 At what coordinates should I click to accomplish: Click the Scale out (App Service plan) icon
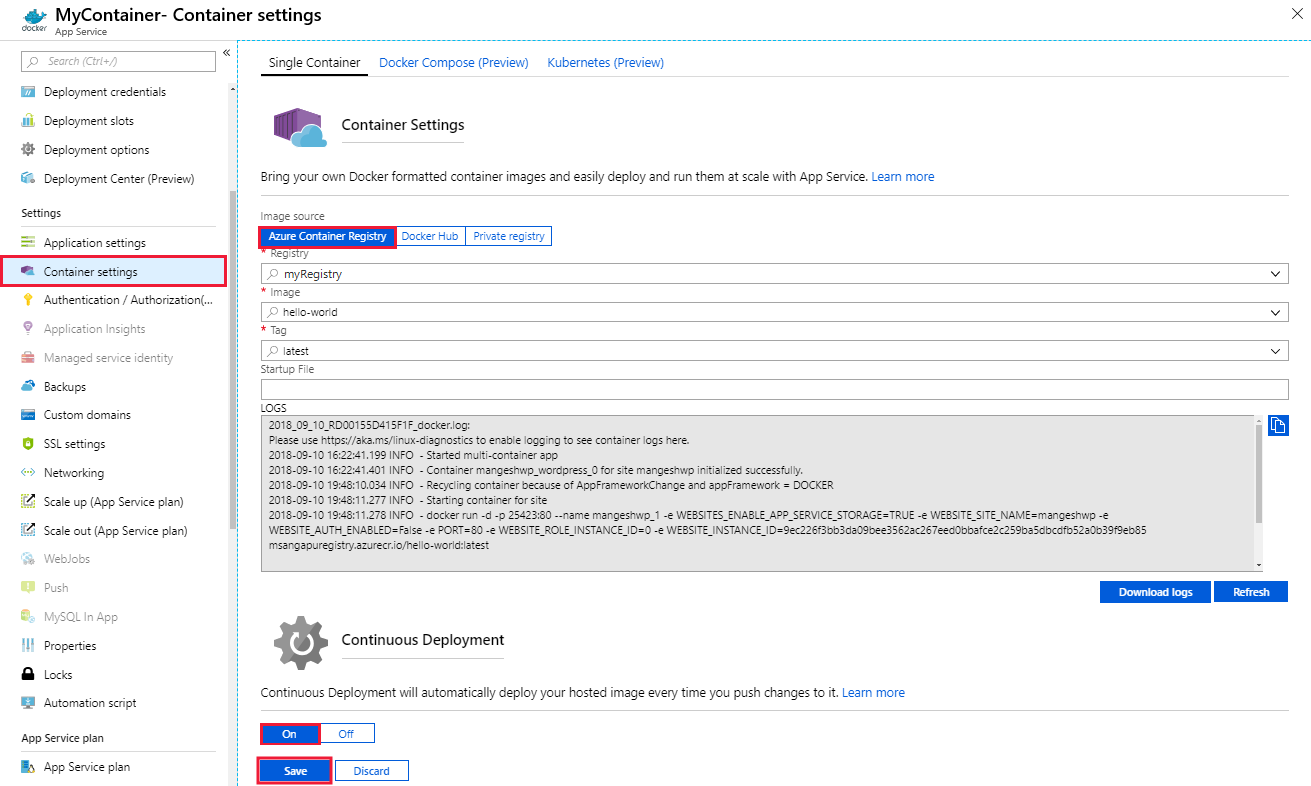[x=28, y=531]
